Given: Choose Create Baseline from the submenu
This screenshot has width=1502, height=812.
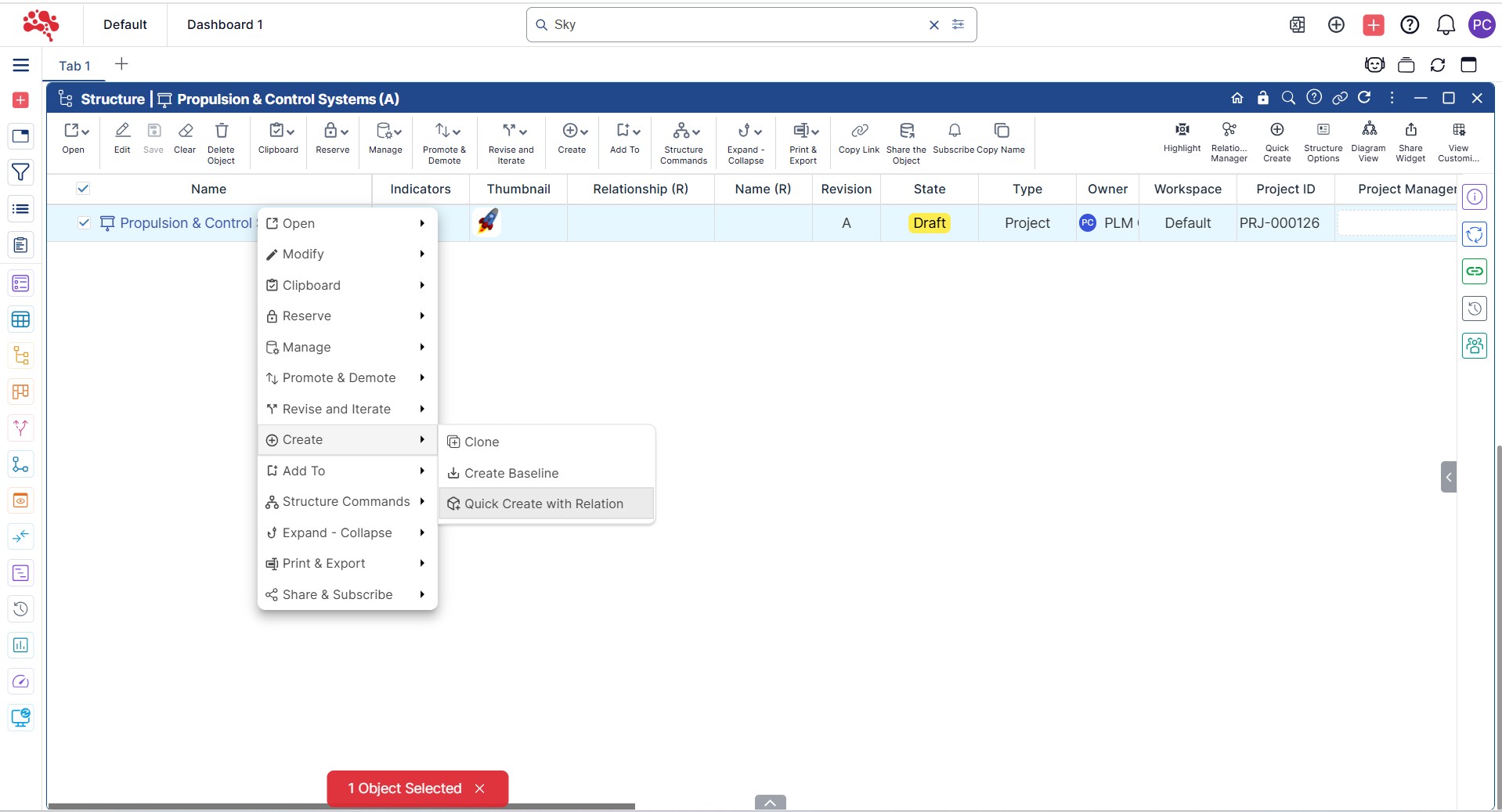Looking at the screenshot, I should 511,473.
